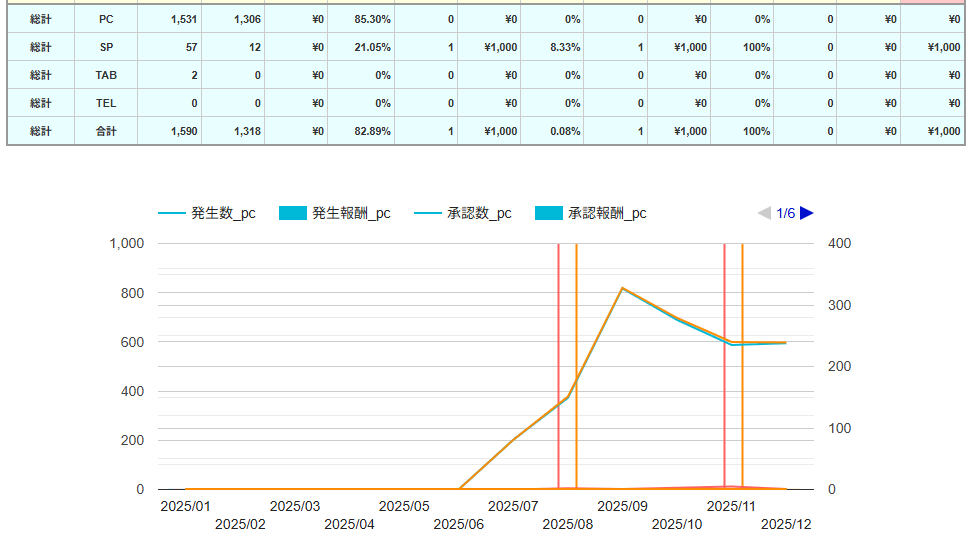Screen dimensions: 973x534
Task: Click the 1/6 legend page indicator
Action: tap(786, 213)
